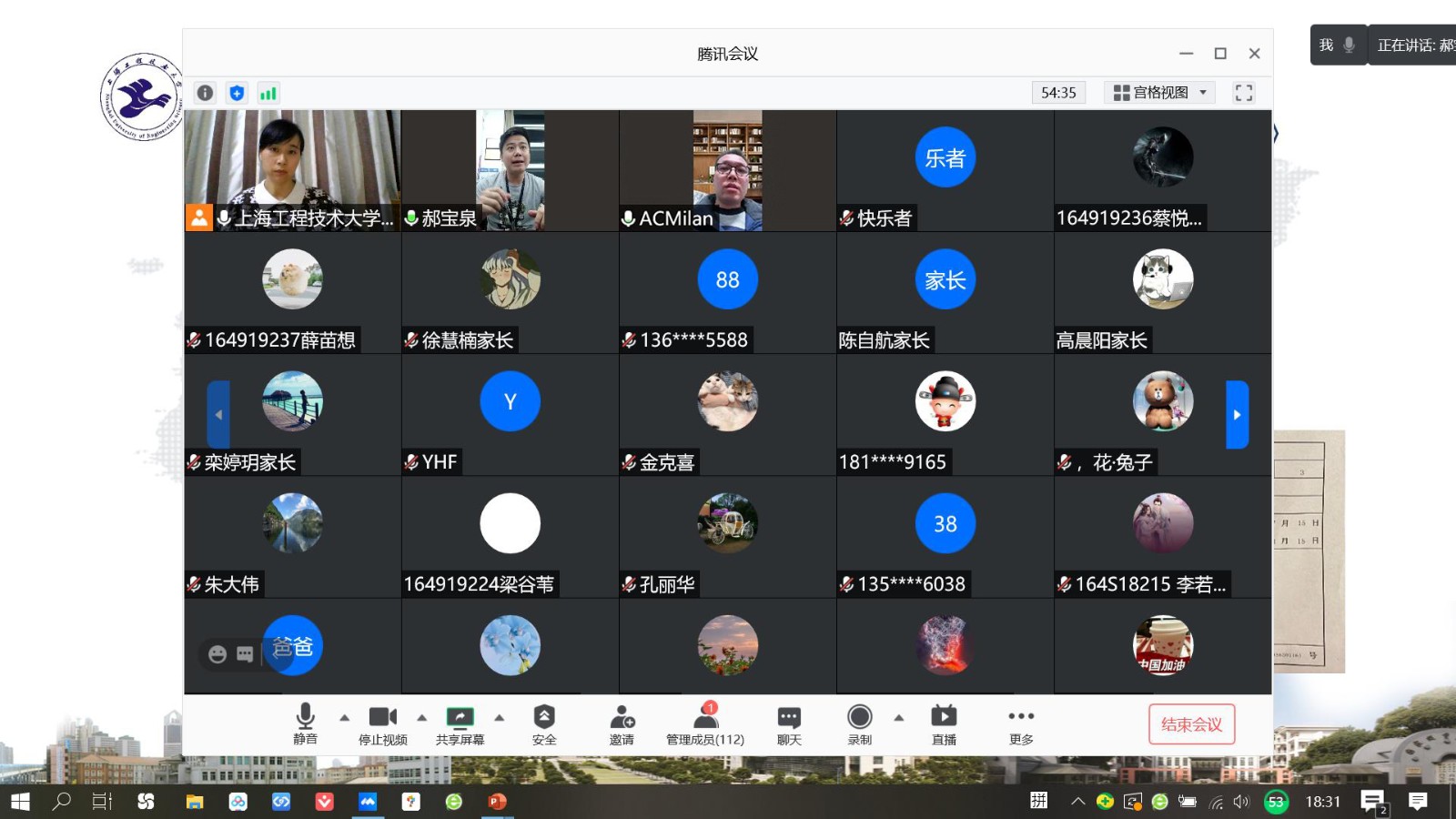Select 郝宝泉 video tile
Image resolution: width=1456 pixels, height=819 pixels.
(510, 170)
